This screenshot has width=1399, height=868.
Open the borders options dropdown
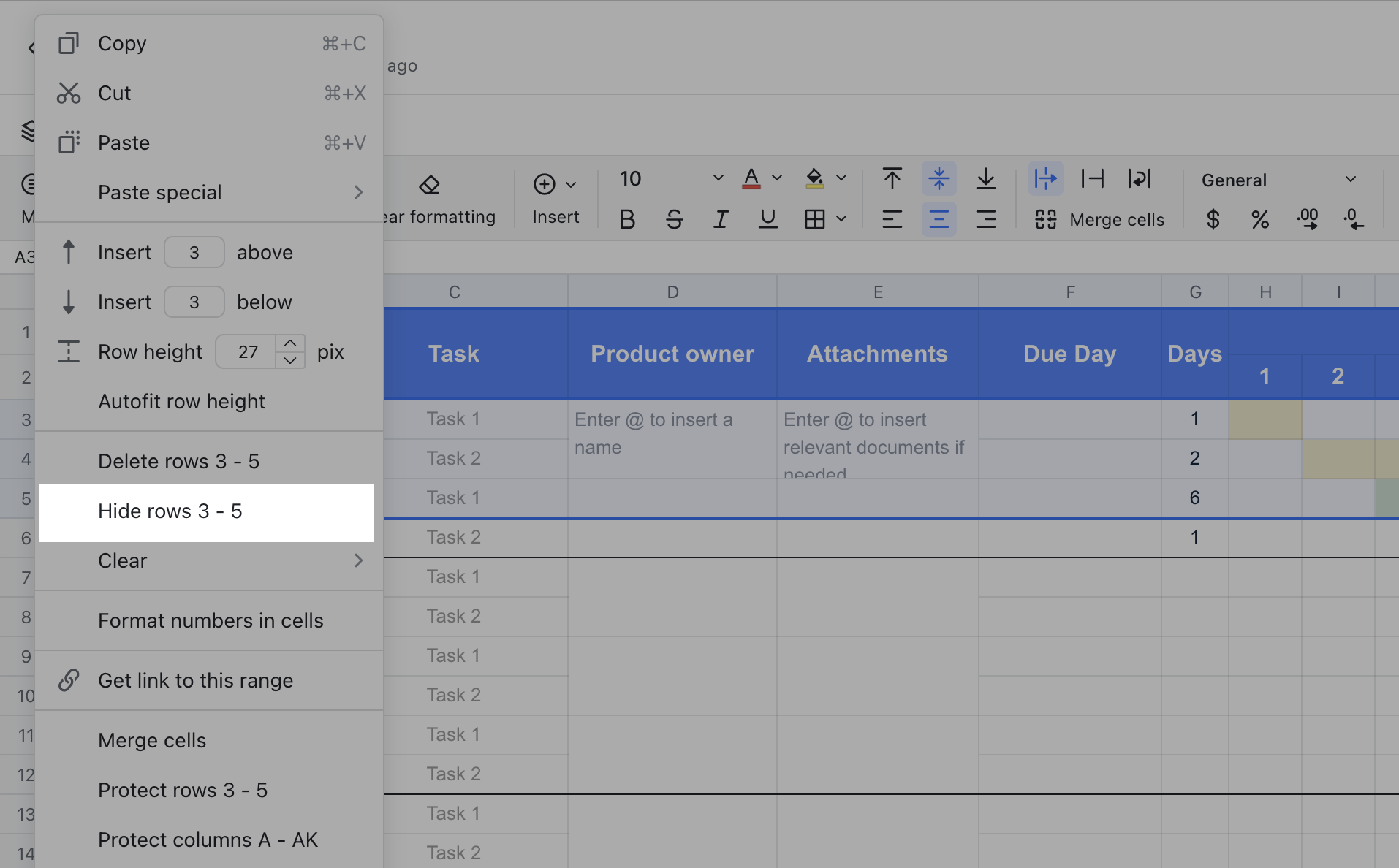click(841, 218)
